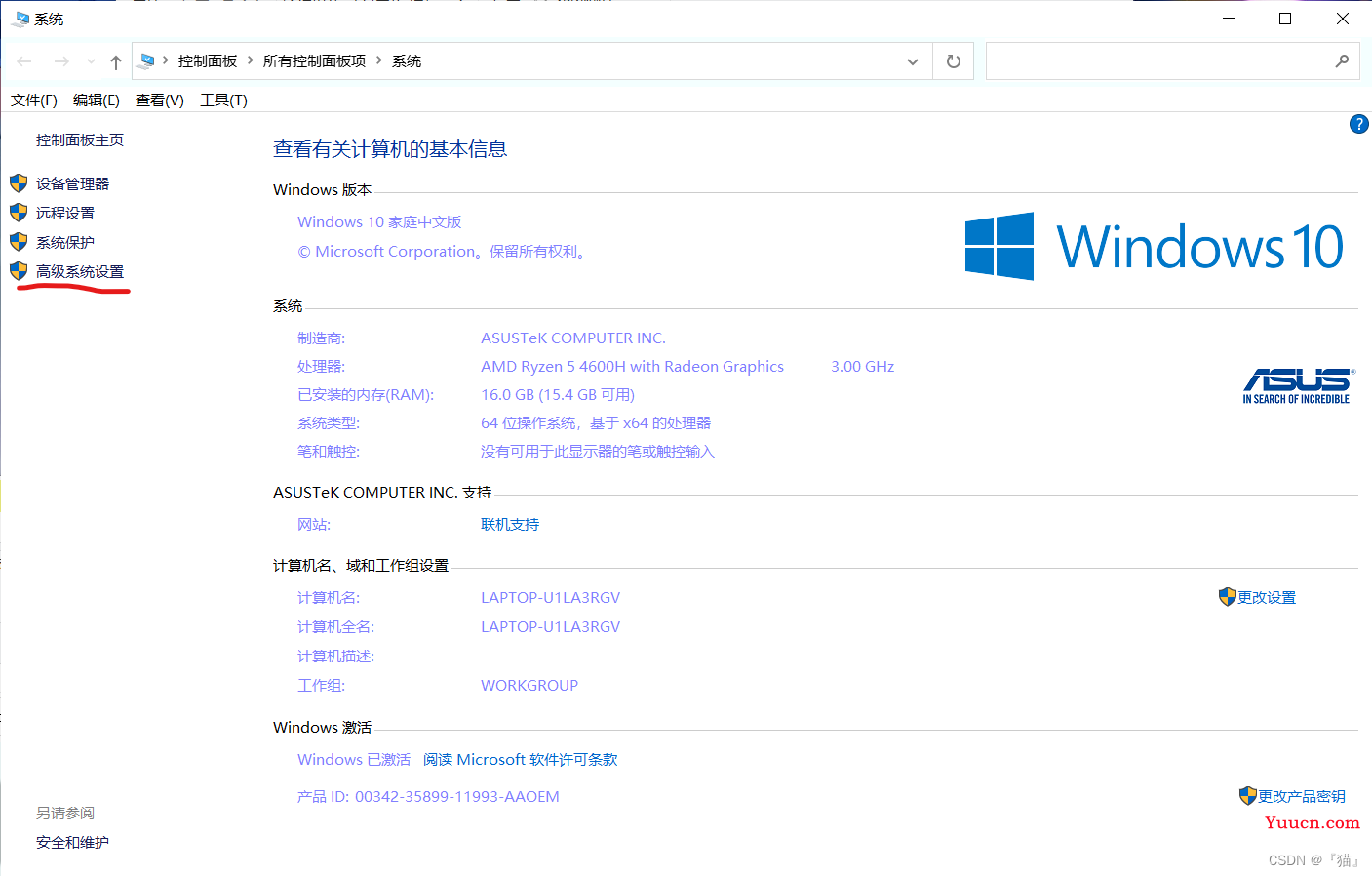
Task: Expand chevron after 所有控制面板项 breadcrumb
Action: [378, 60]
